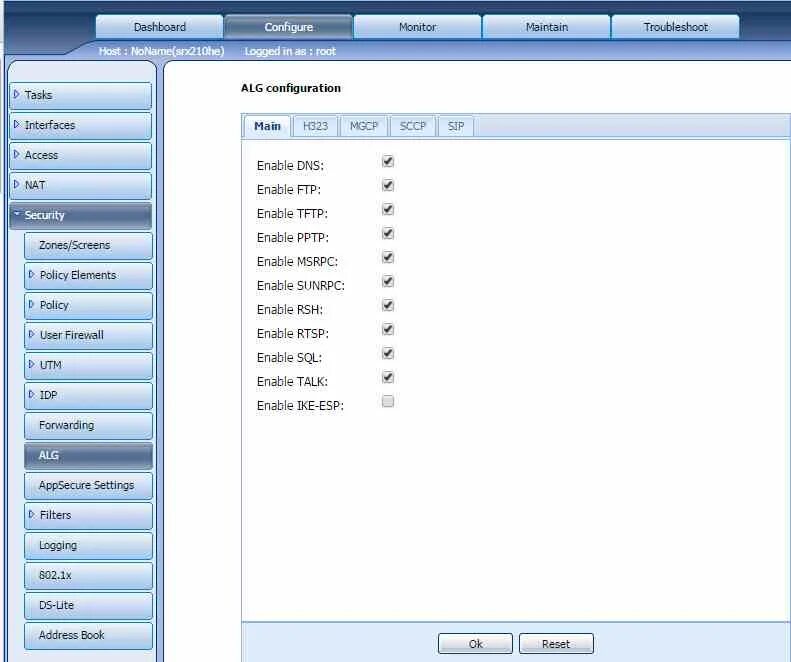791x662 pixels.
Task: Open the DS-Lite sidebar item
Action: (88, 605)
